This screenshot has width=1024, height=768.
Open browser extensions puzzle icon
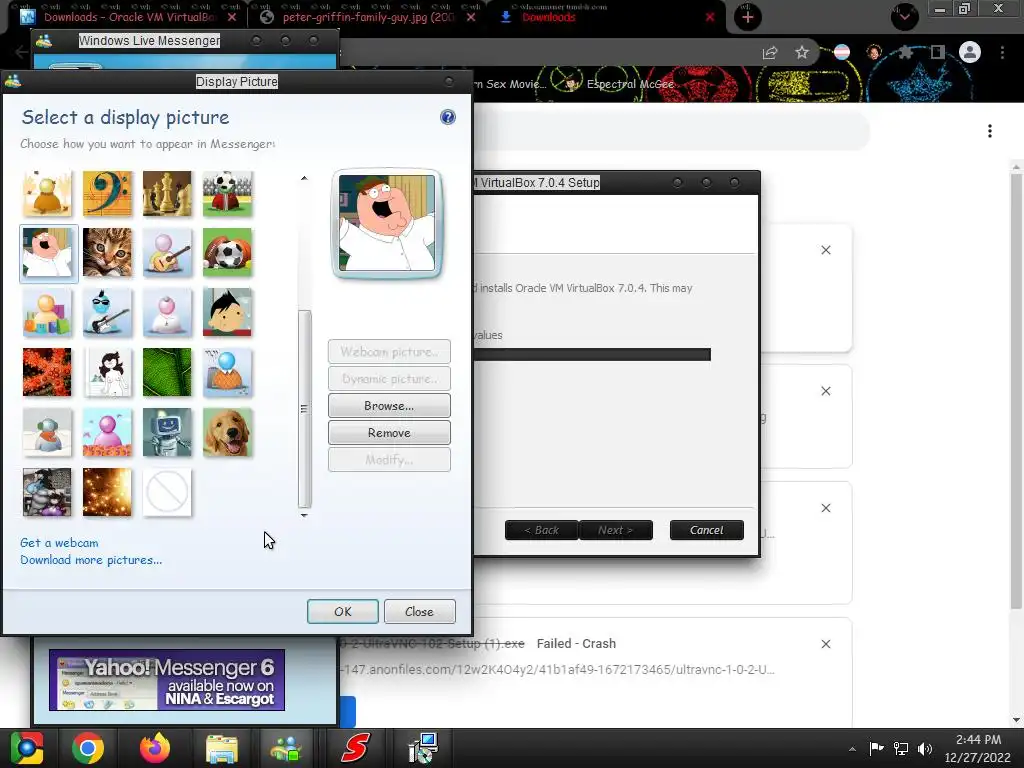[905, 52]
